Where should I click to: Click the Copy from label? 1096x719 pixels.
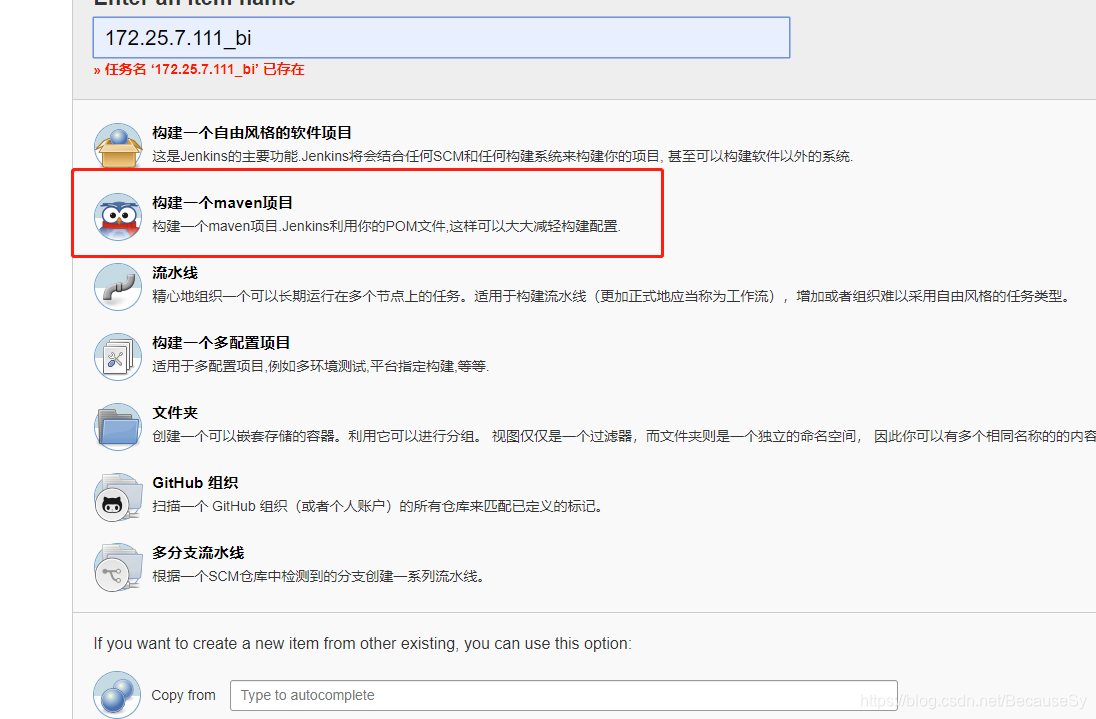(x=183, y=695)
